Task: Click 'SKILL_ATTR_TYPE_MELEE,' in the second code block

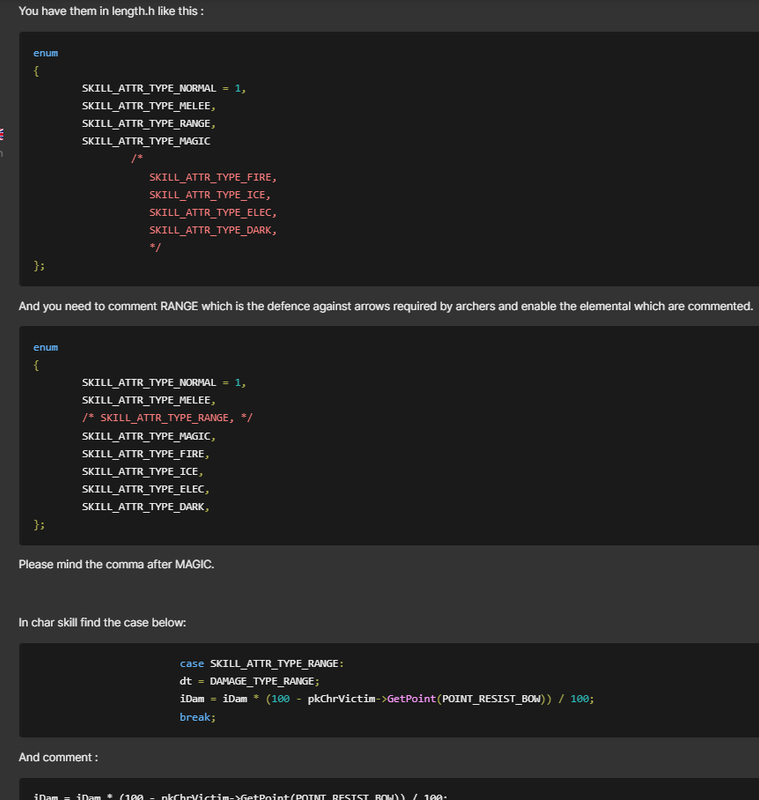Action: 148,400
